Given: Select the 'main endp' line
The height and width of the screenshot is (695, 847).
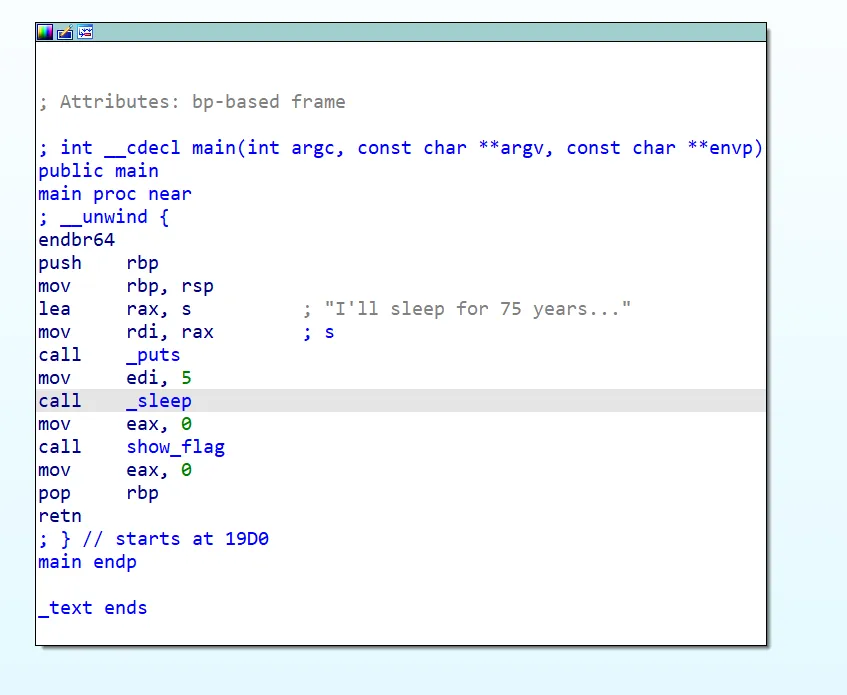Looking at the screenshot, I should tap(87, 562).
